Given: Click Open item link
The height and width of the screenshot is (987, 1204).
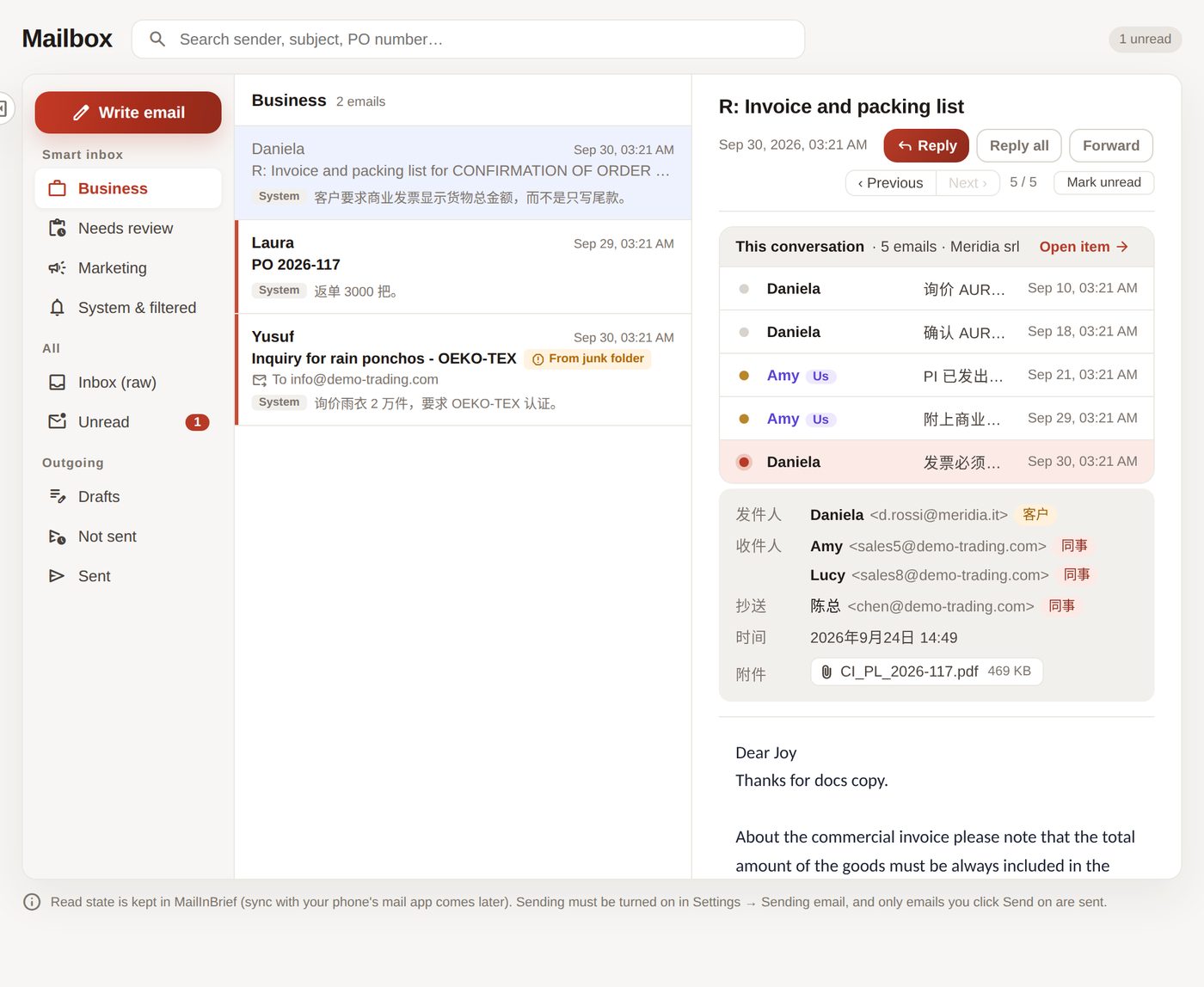Looking at the screenshot, I should pyautogui.click(x=1084, y=247).
